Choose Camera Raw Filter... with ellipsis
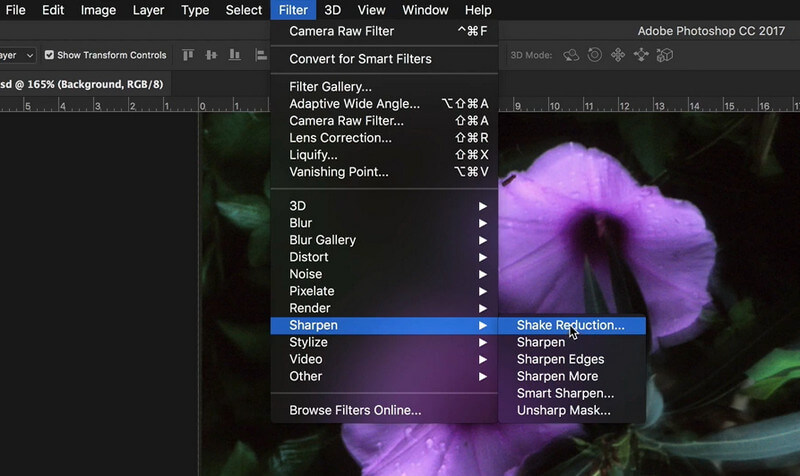800x476 pixels. point(384,121)
